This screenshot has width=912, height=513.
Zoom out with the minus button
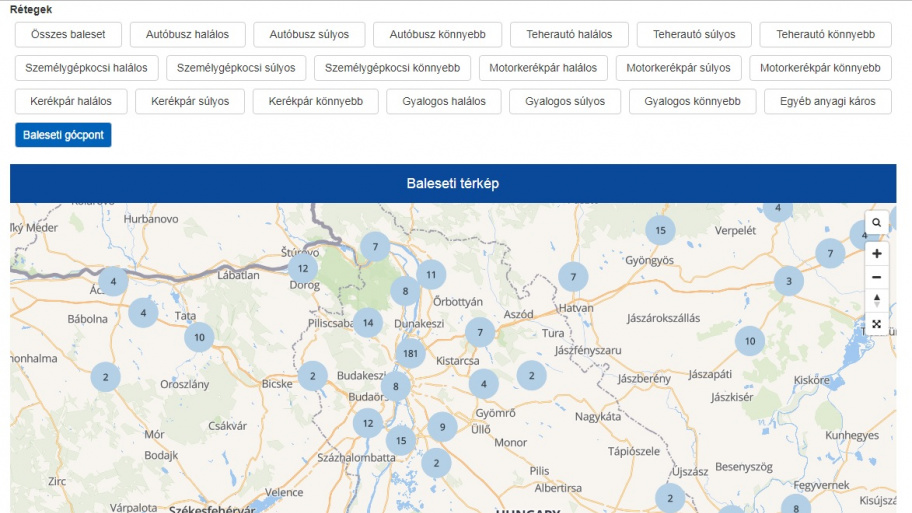(876, 277)
